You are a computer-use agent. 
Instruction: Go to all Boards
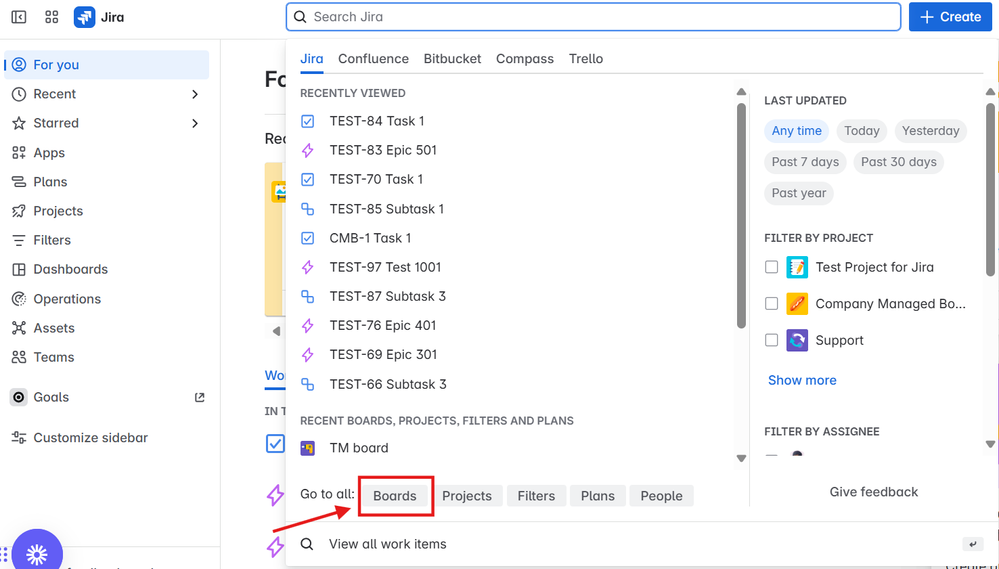[395, 496]
